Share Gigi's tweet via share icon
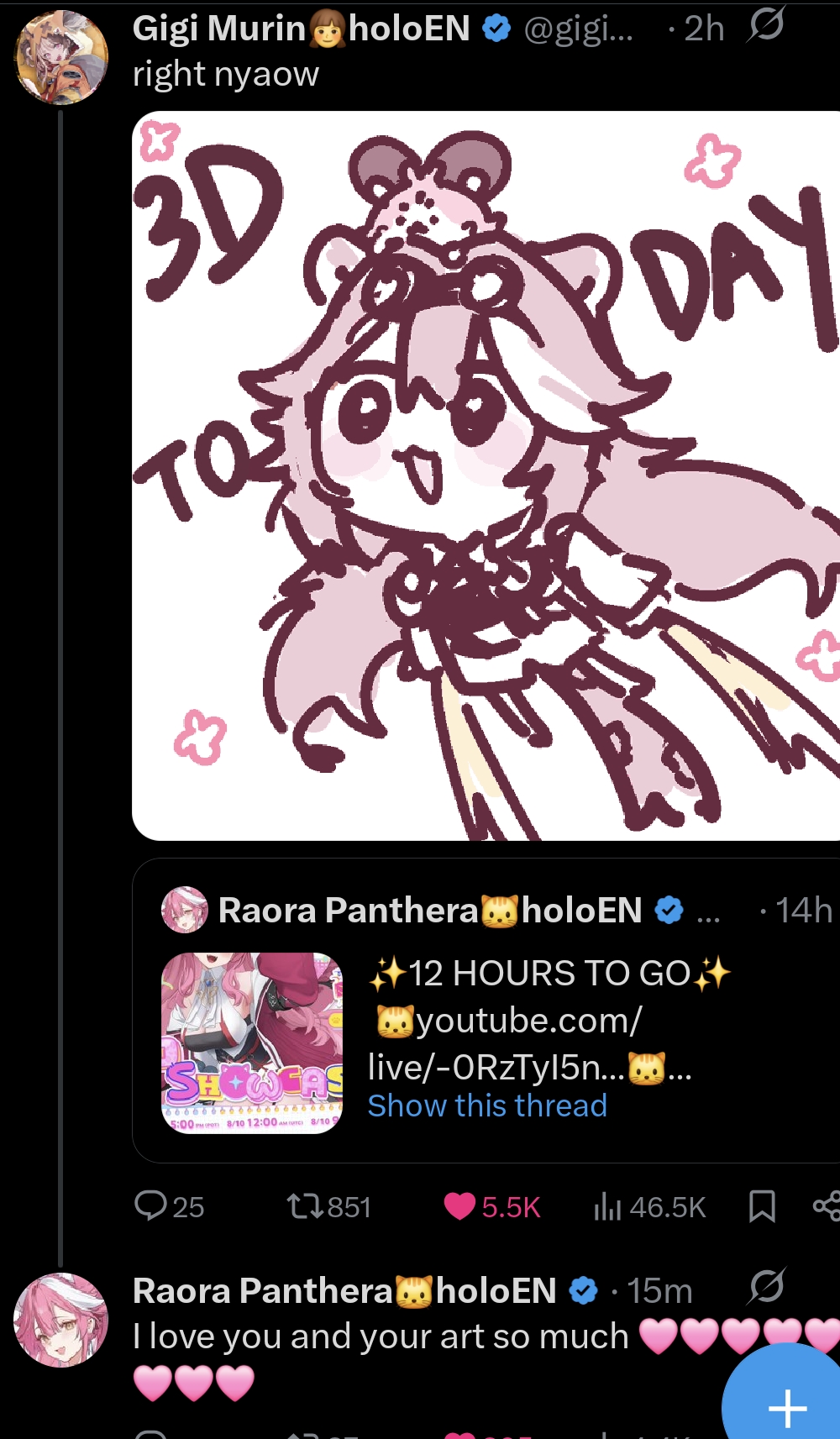840x1439 pixels. click(827, 1206)
